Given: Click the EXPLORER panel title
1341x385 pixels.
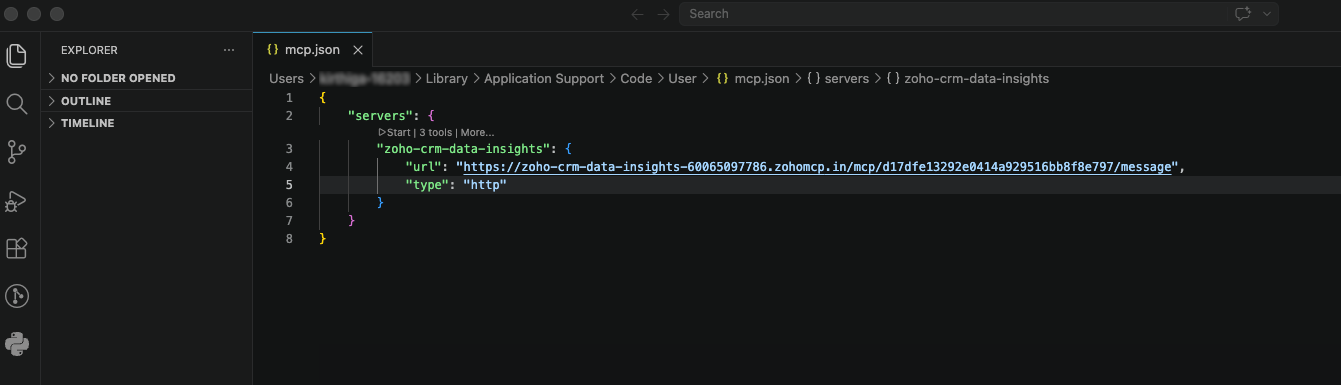Looking at the screenshot, I should [89, 50].
